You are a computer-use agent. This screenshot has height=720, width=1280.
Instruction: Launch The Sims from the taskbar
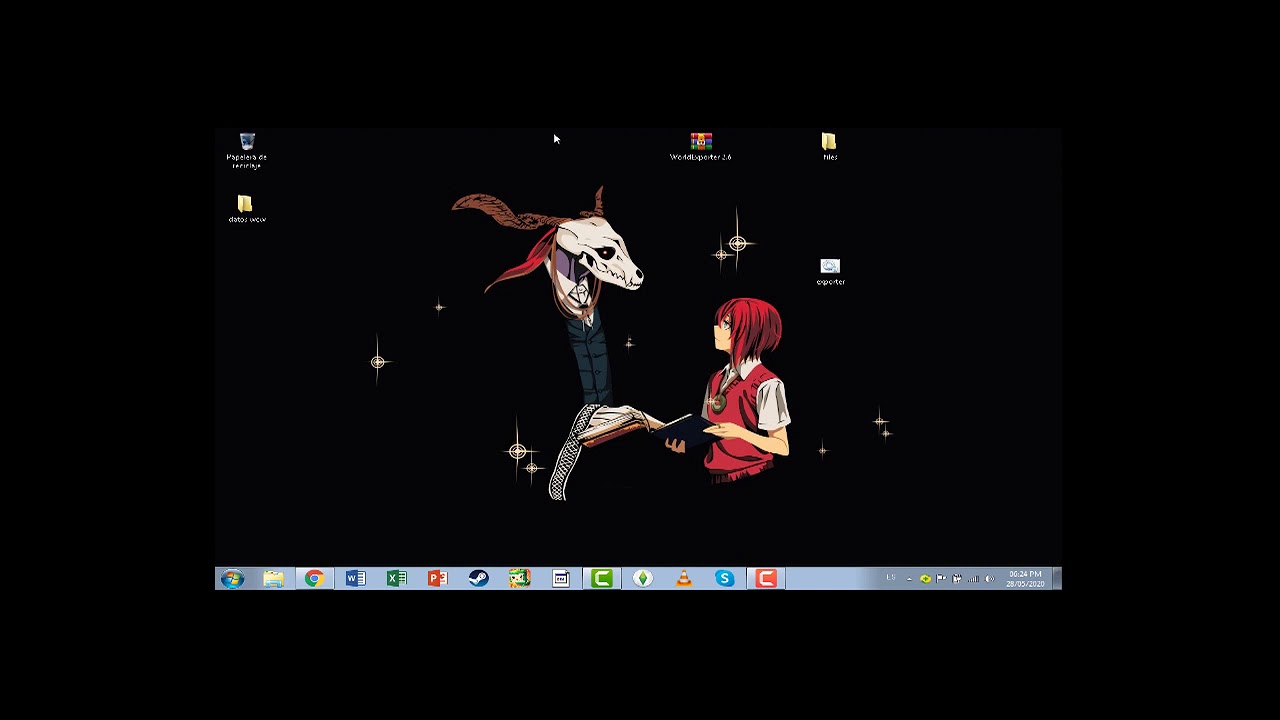point(642,579)
